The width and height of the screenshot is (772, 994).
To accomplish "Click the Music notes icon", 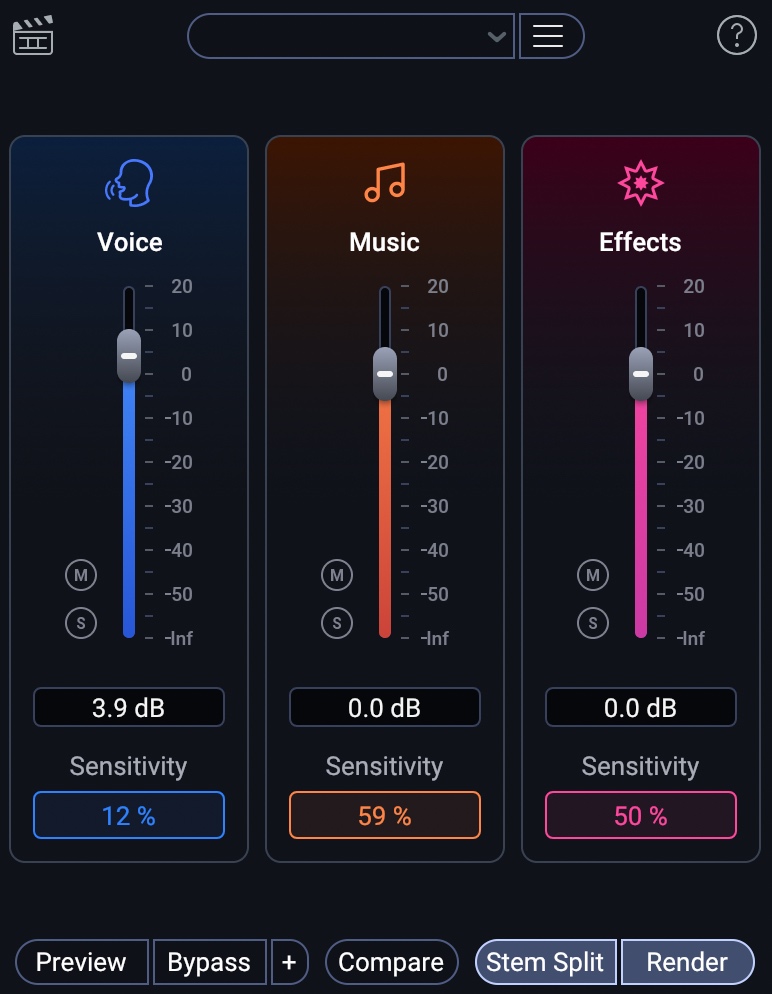I will 385,183.
